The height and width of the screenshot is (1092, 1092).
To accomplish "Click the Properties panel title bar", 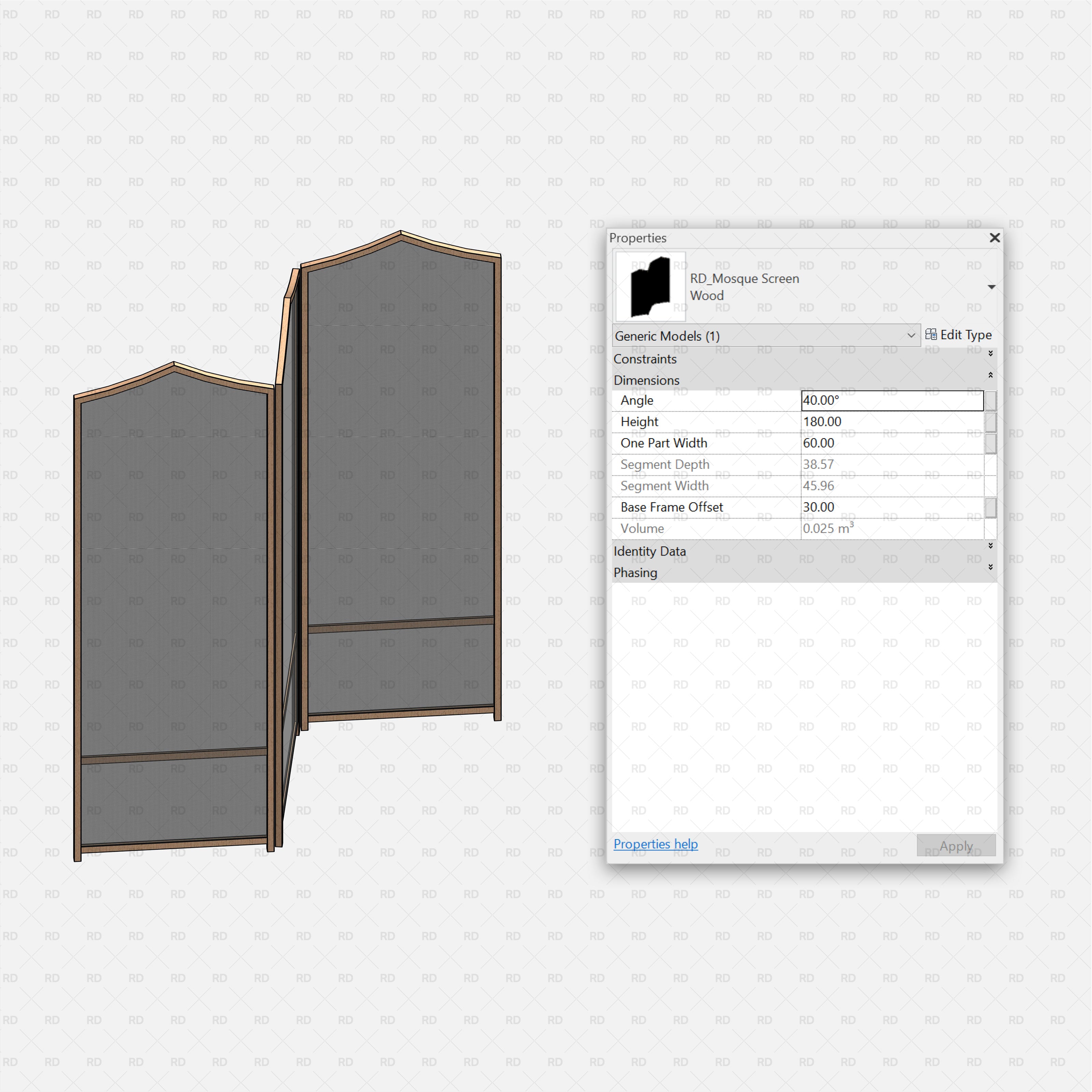I will [x=735, y=238].
